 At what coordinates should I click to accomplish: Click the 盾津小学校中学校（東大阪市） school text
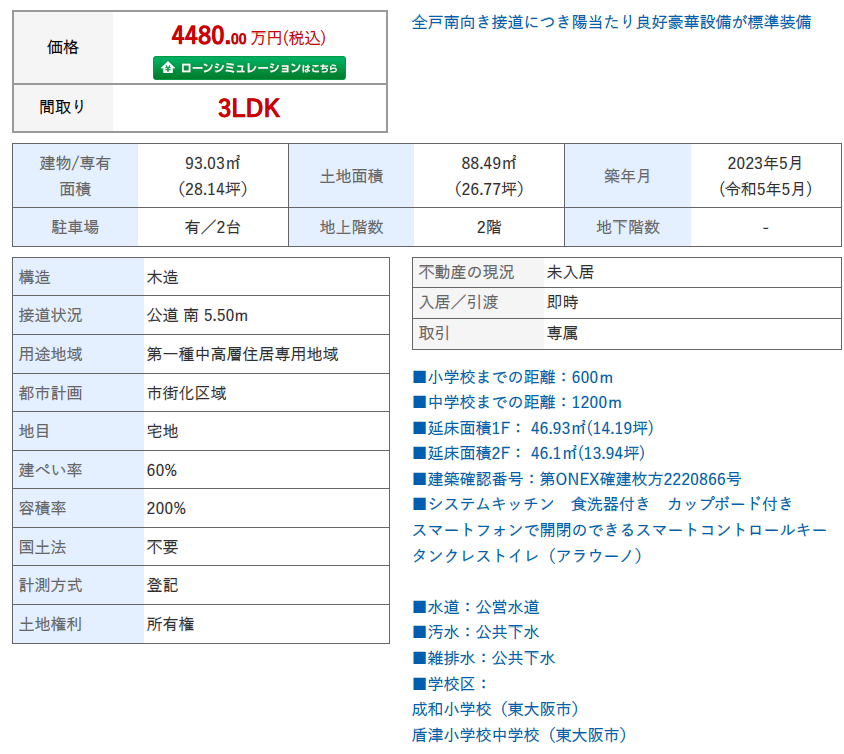(519, 735)
